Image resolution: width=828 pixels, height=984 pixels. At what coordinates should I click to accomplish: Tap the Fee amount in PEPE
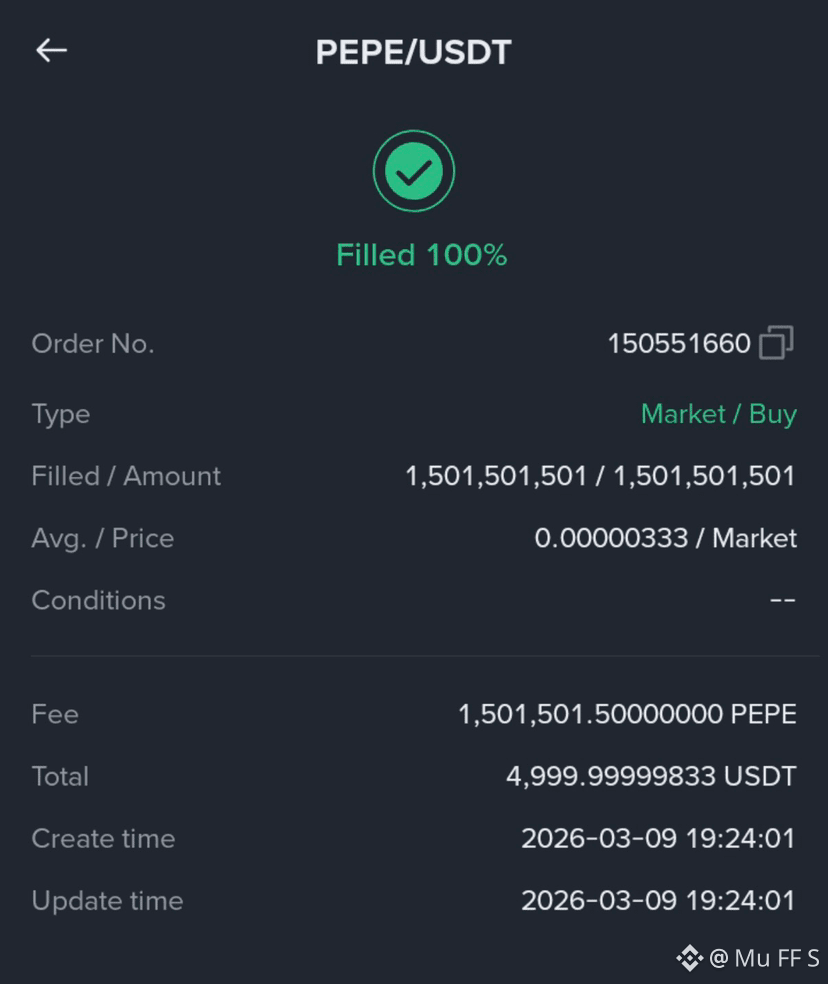[628, 714]
